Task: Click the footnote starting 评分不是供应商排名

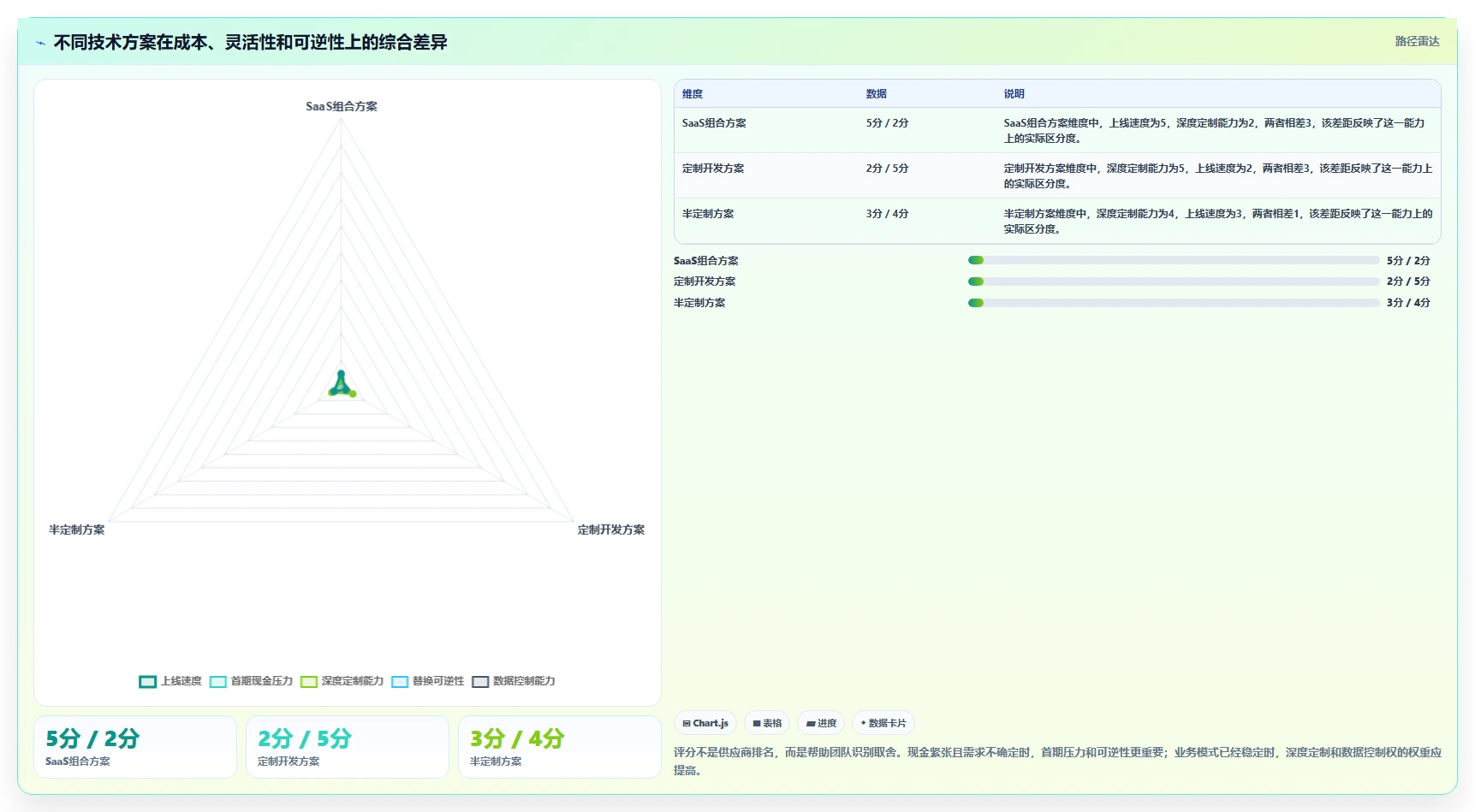Action: [x=1057, y=761]
